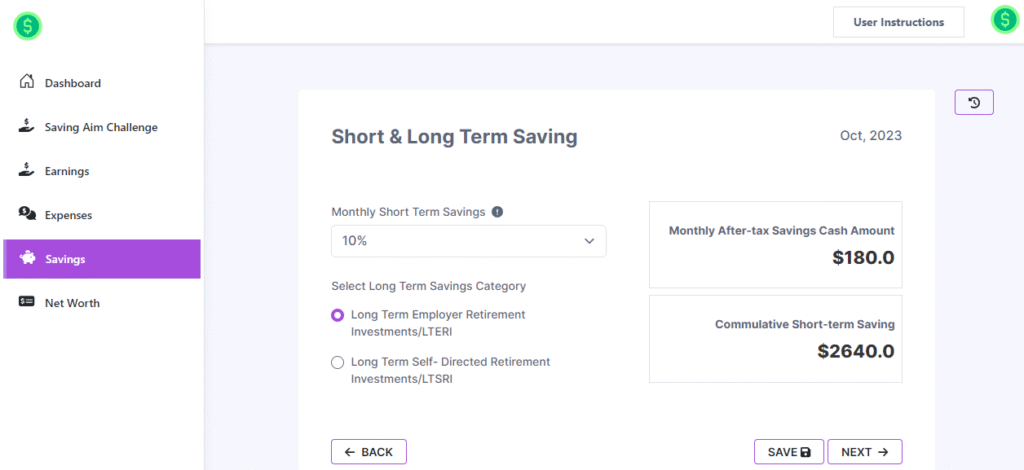Image resolution: width=1024 pixels, height=470 pixels.
Task: Click the info icon beside Monthly Short Term Savings
Action: pos(497,212)
